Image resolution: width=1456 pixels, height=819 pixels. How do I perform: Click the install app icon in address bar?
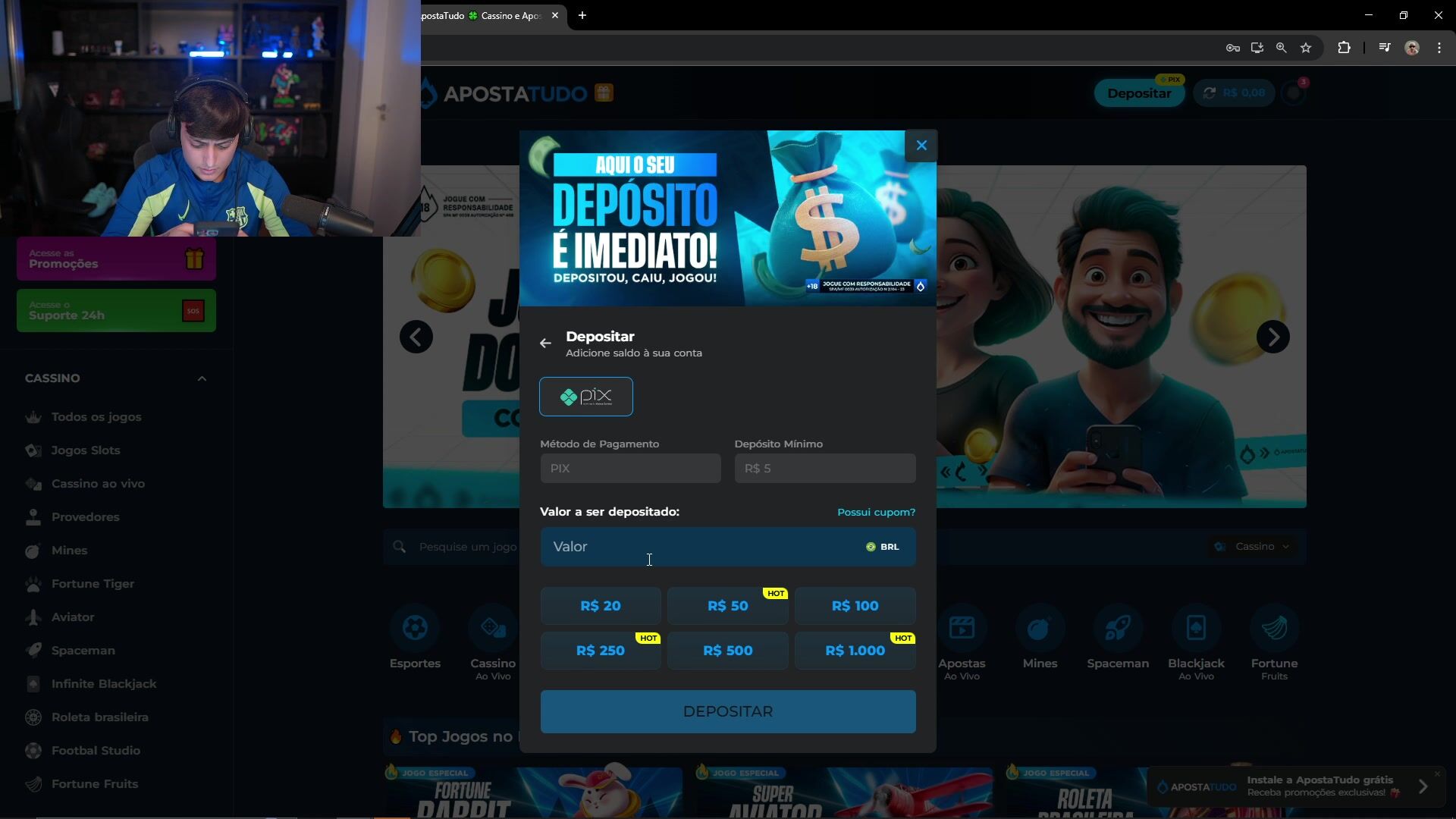[x=1257, y=48]
